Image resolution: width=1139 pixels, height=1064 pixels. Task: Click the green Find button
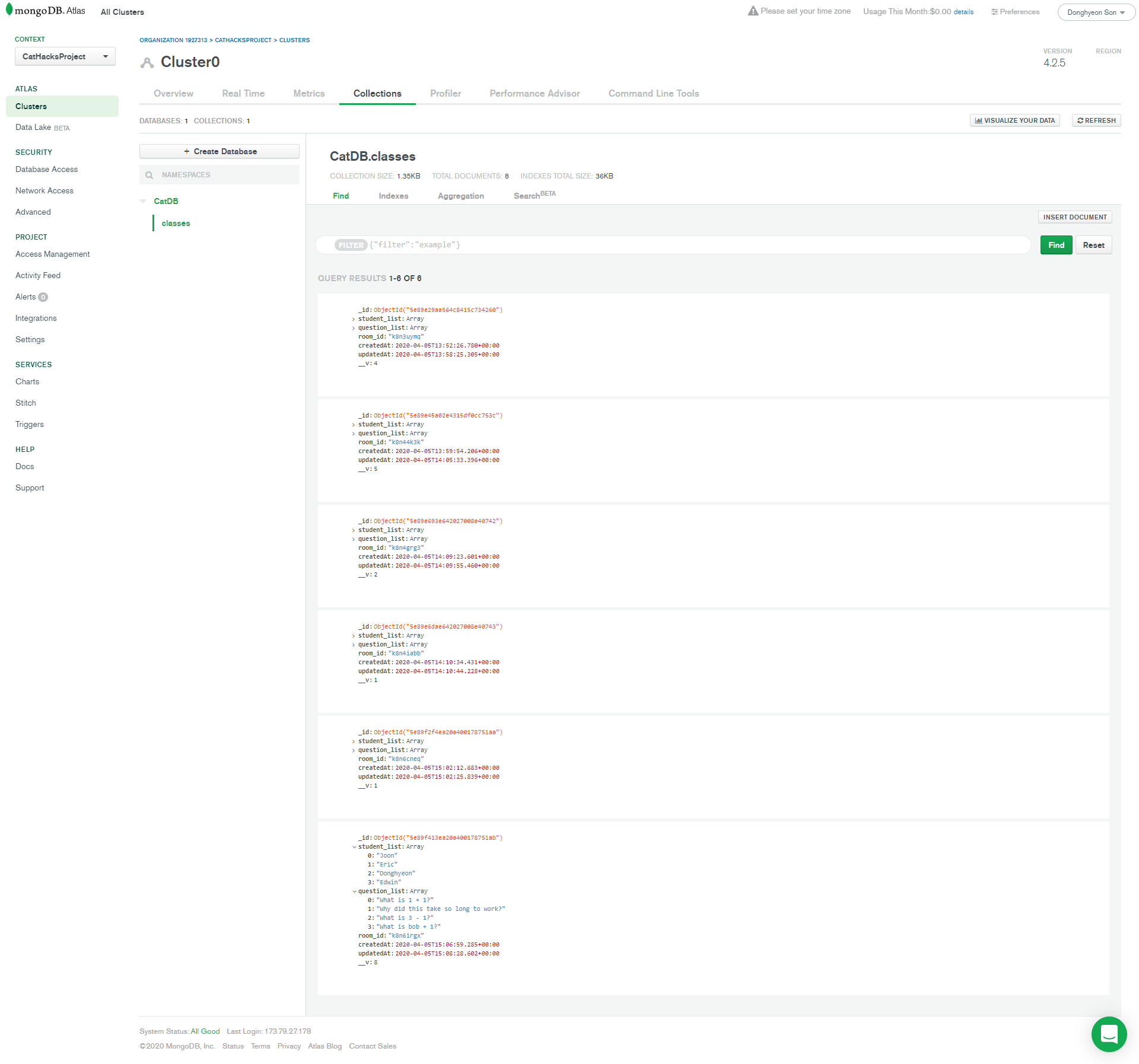(1055, 245)
